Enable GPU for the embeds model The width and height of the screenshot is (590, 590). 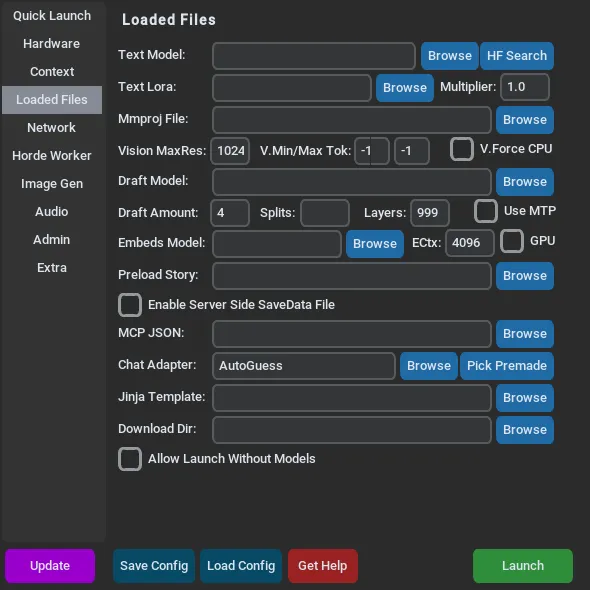(512, 241)
